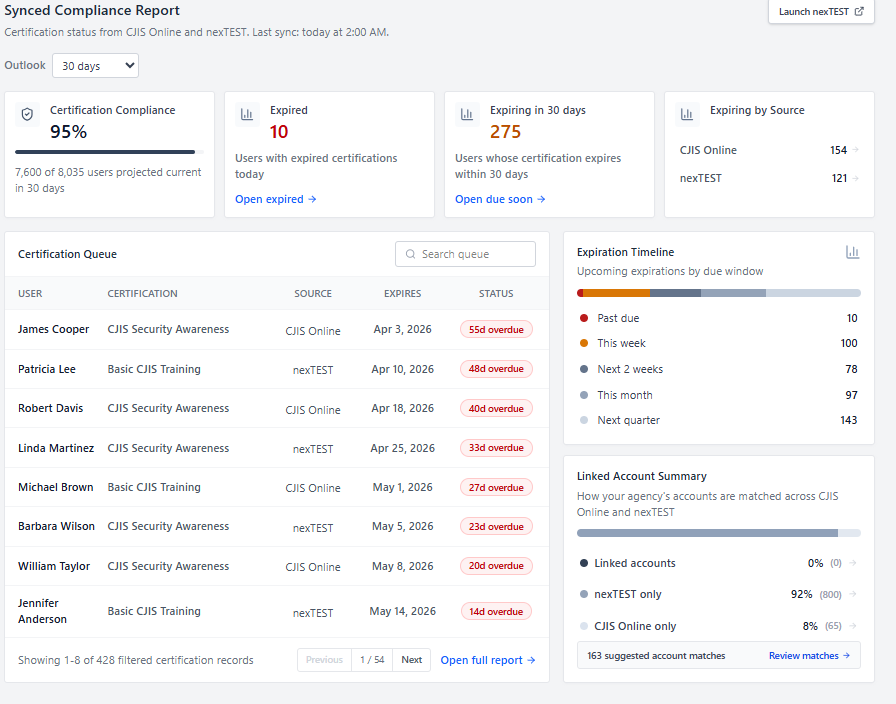Sort by SOURCE column header
The image size is (896, 704).
point(313,293)
